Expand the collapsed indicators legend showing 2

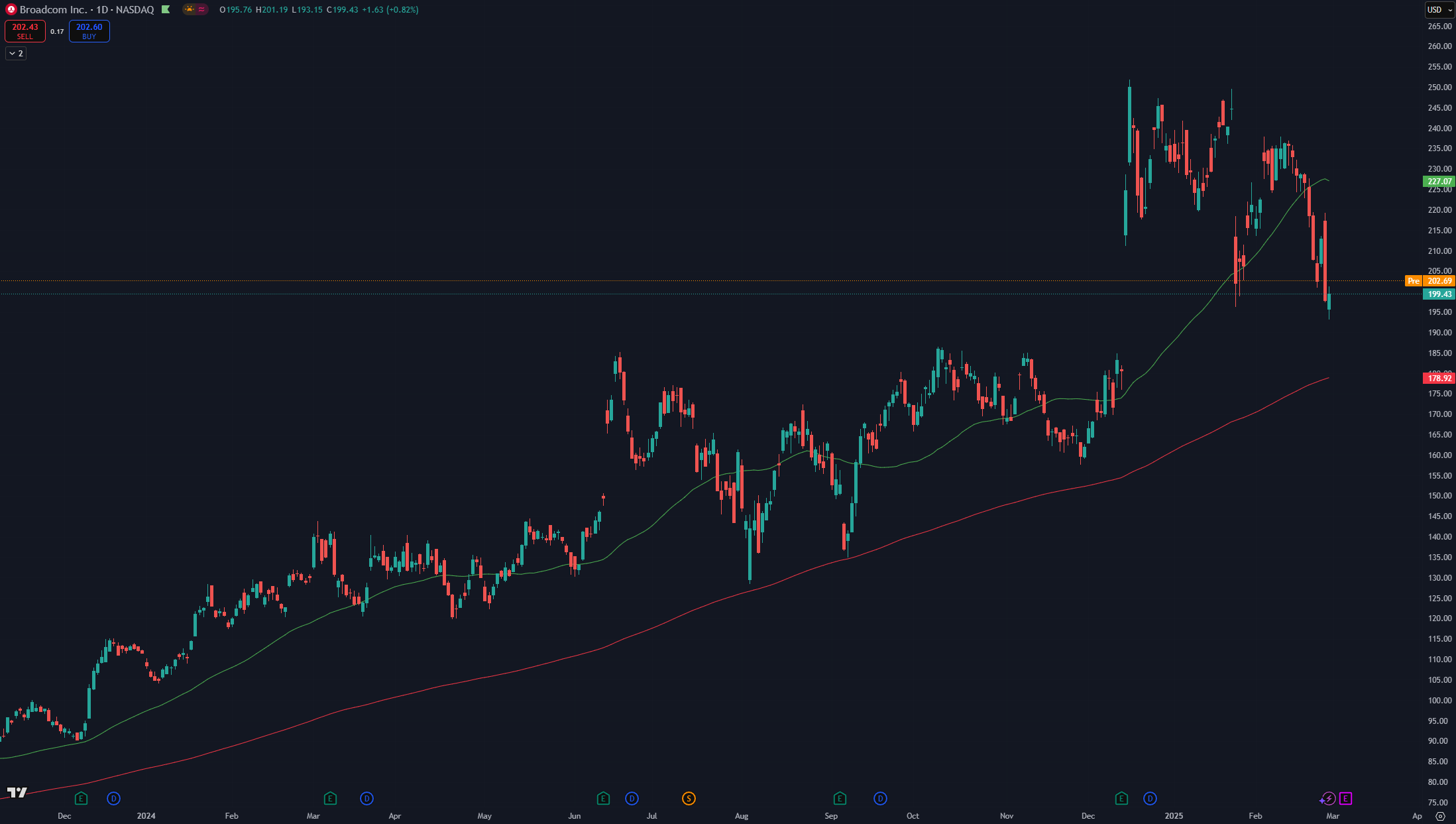coord(16,53)
